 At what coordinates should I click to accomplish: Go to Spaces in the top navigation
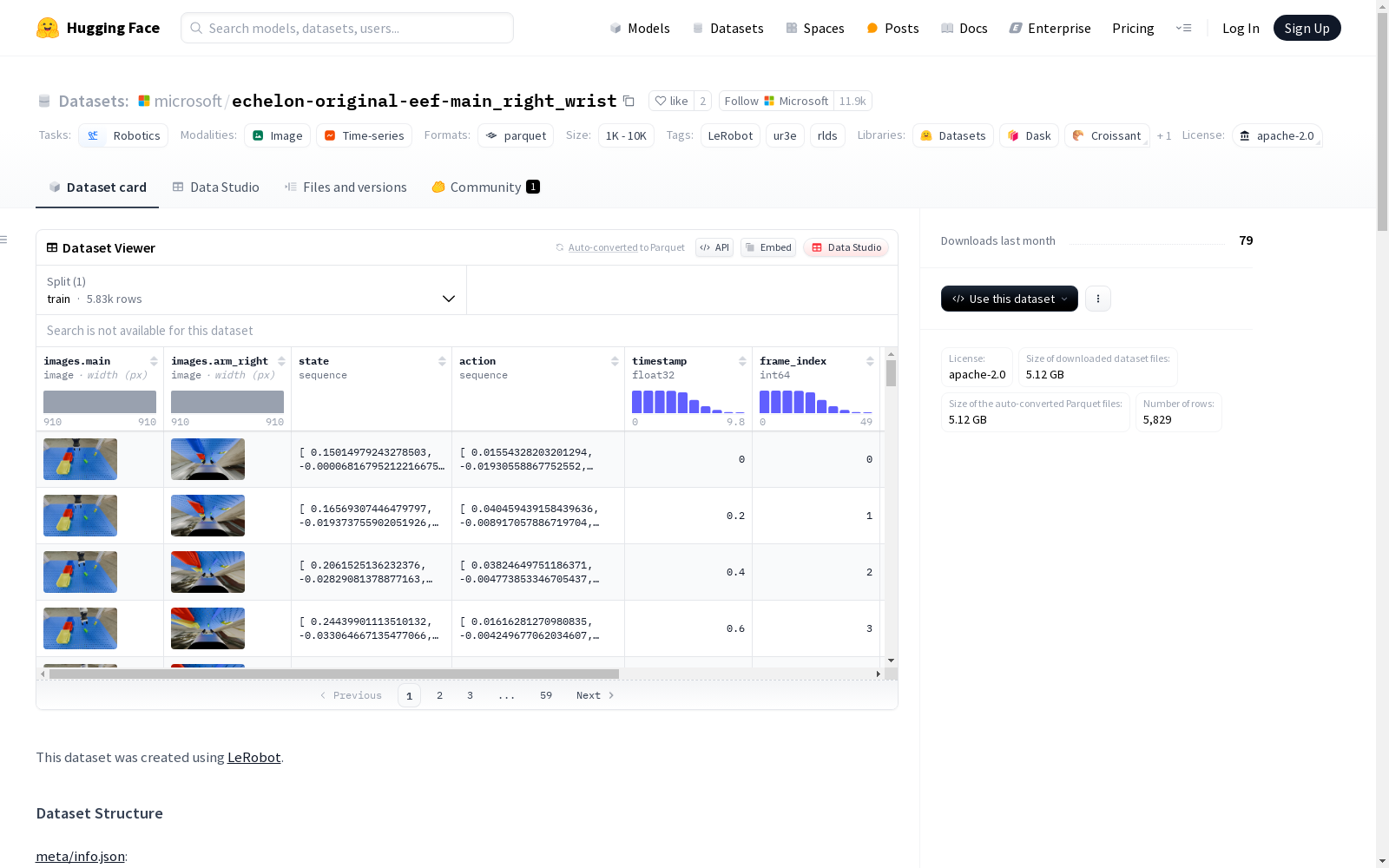(x=815, y=28)
